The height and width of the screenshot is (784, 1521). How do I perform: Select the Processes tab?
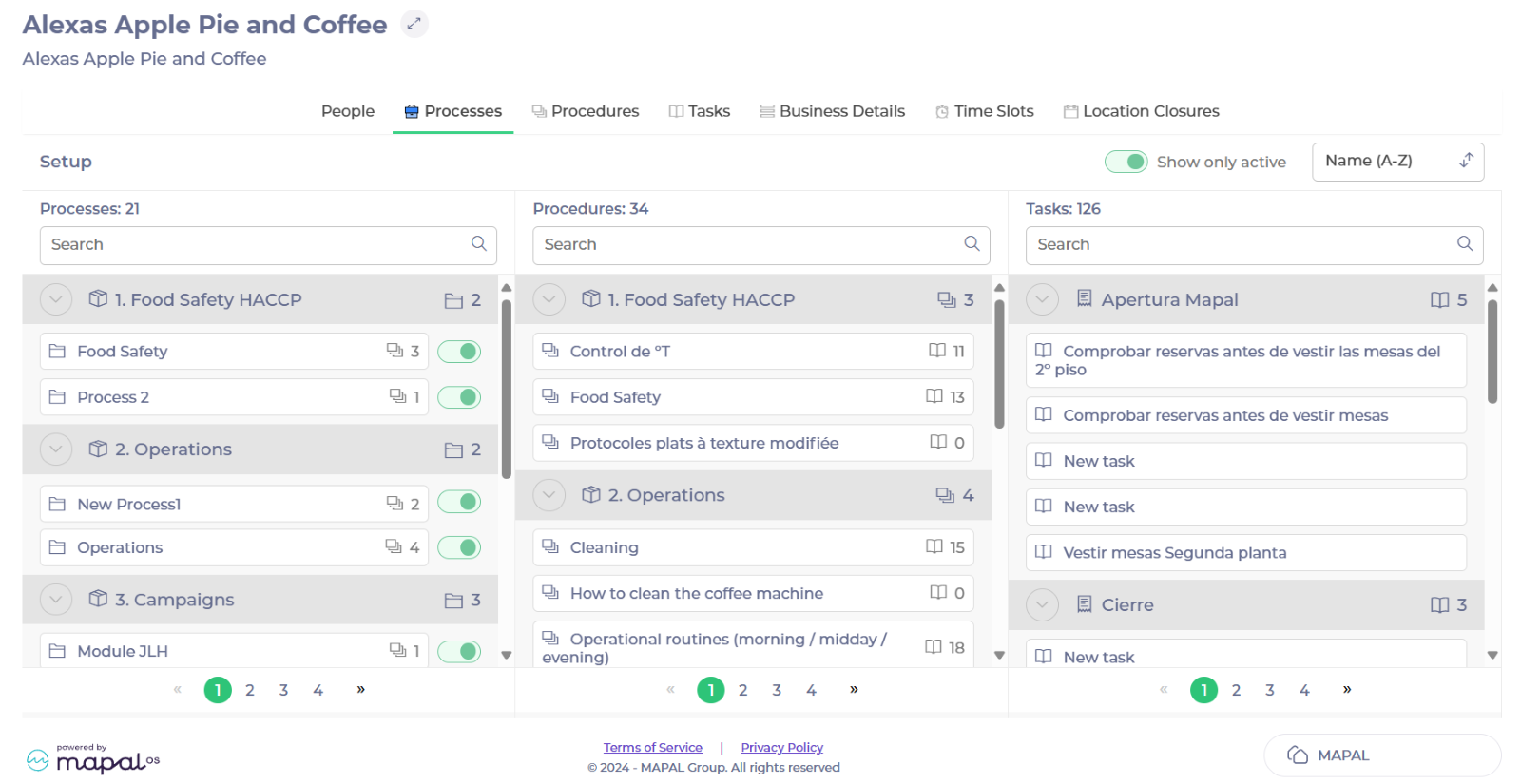[452, 111]
